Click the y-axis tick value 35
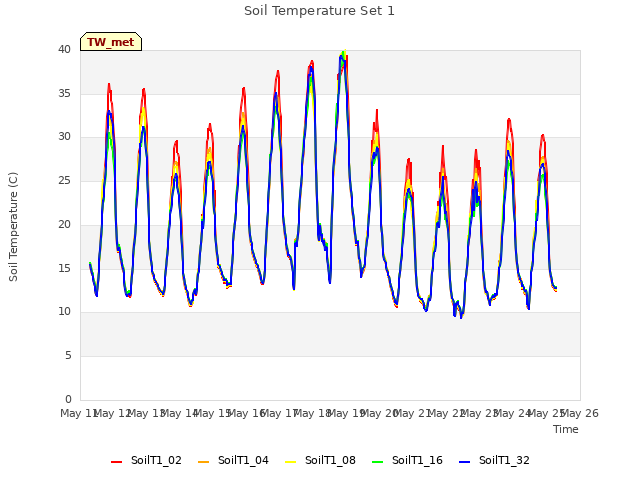 64,93
